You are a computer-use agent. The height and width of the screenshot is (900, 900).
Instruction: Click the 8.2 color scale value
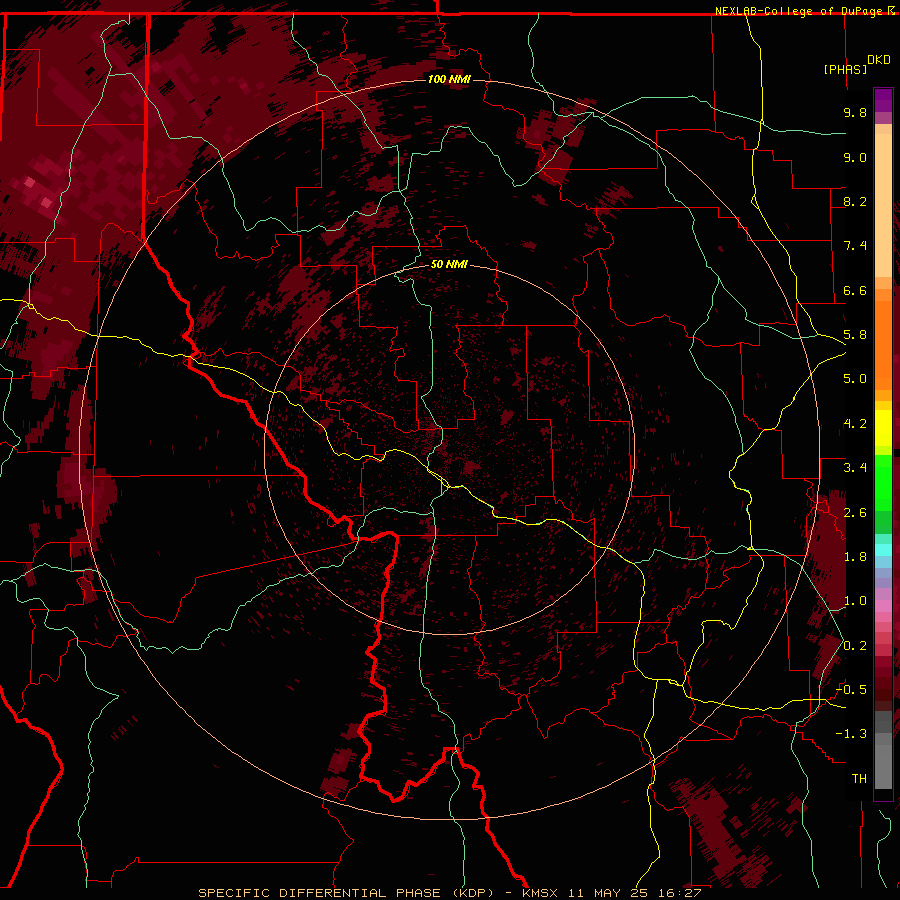click(855, 201)
